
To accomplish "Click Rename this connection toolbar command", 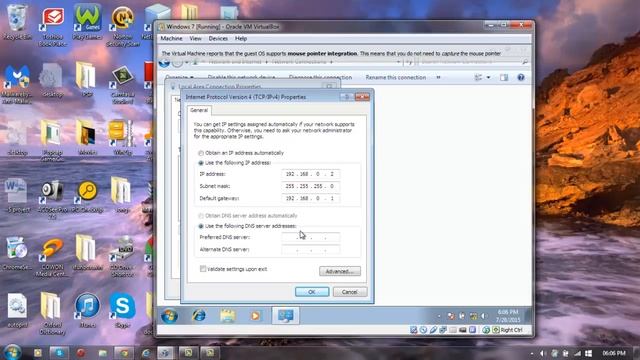I will click(x=396, y=77).
